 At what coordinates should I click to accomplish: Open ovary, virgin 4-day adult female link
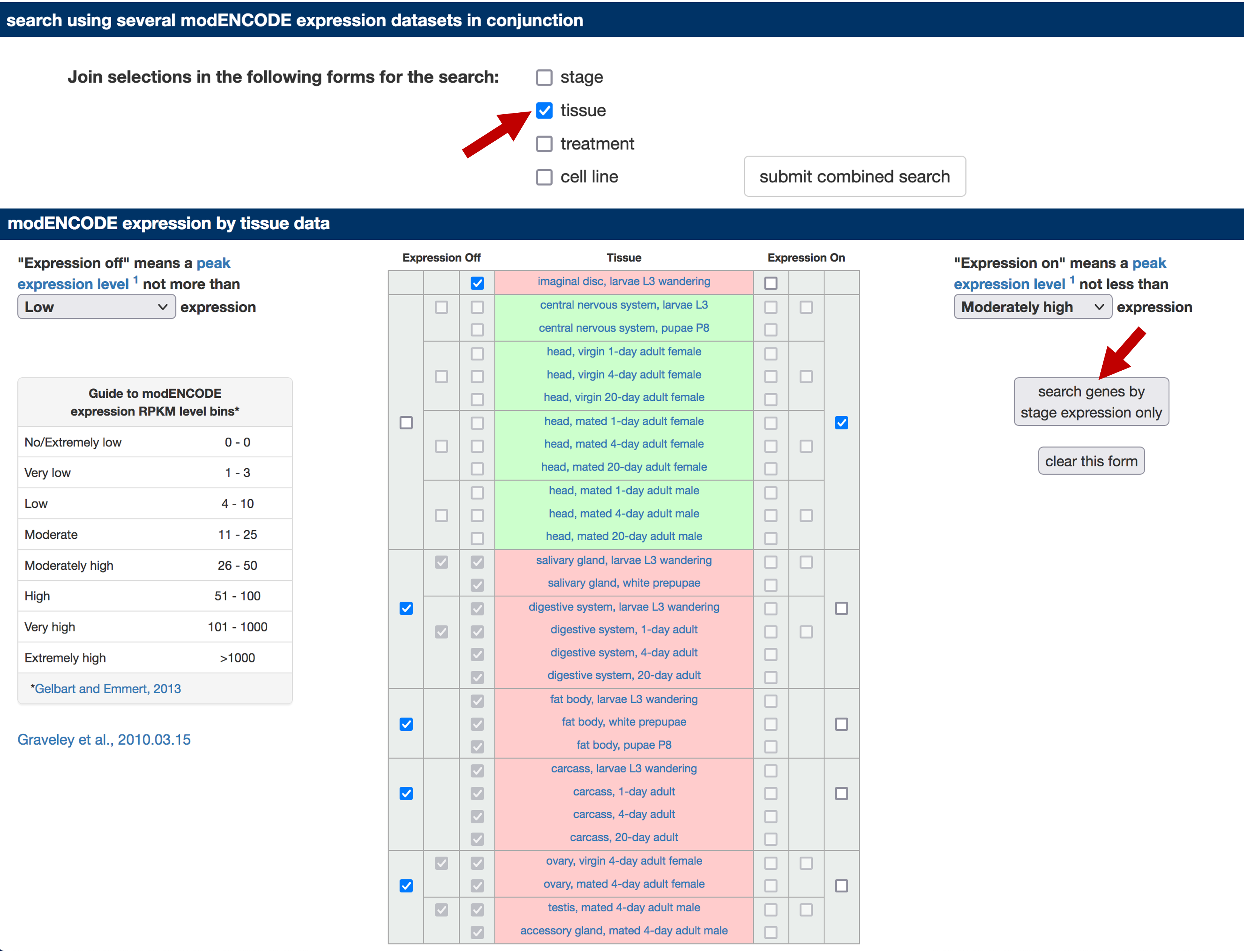[x=624, y=861]
